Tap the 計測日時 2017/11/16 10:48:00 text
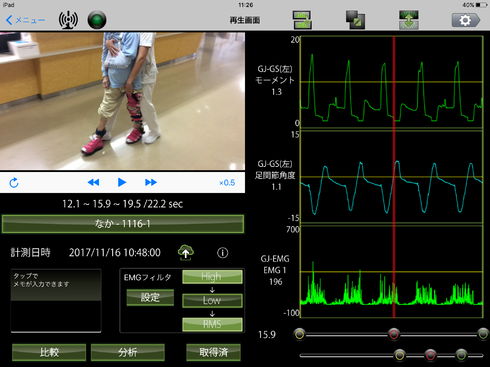 coord(85,253)
